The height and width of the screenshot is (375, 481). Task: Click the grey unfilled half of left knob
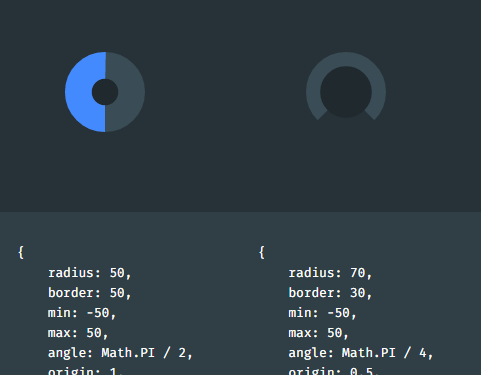[131, 92]
